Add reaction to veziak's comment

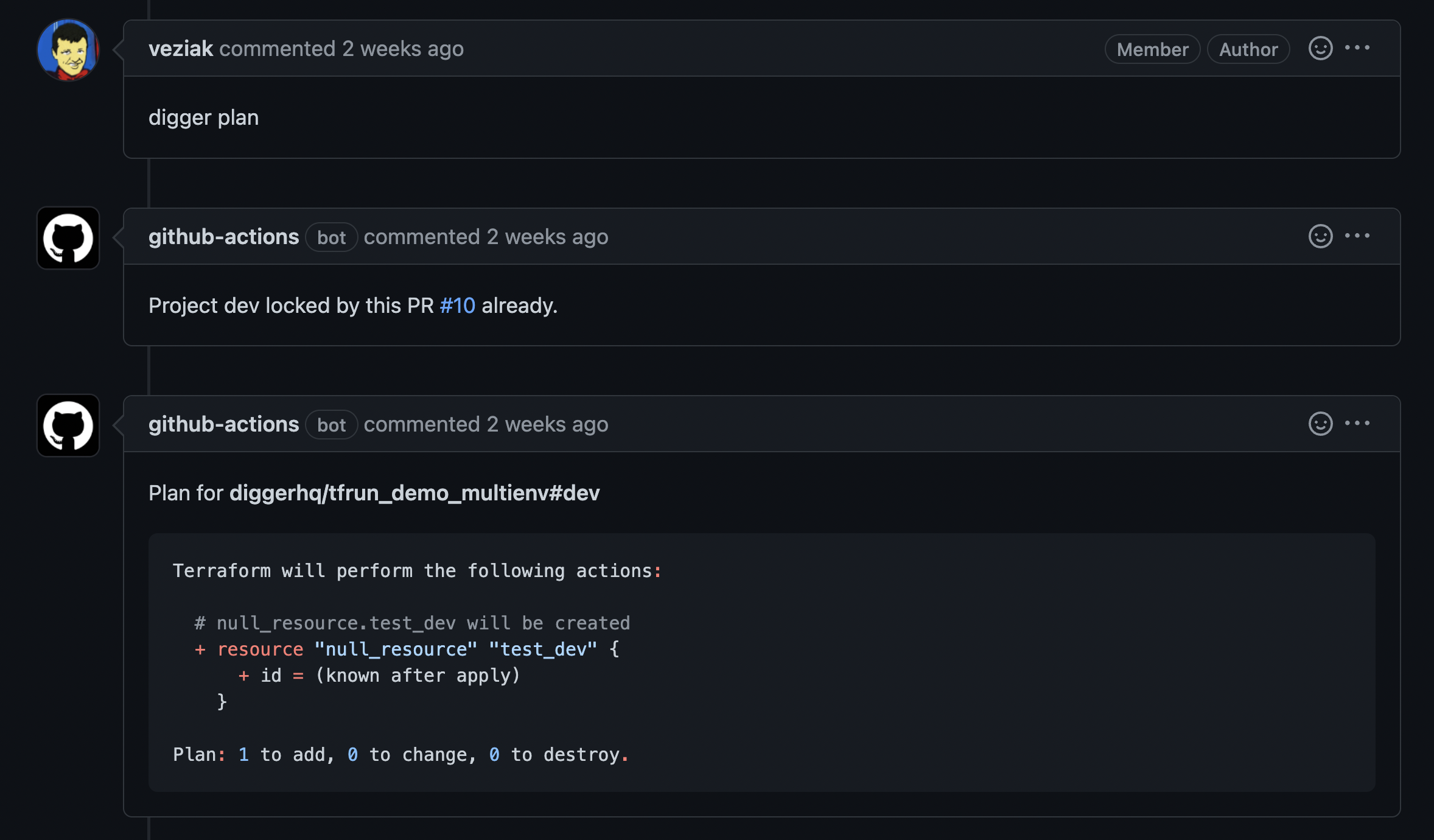coord(1320,49)
